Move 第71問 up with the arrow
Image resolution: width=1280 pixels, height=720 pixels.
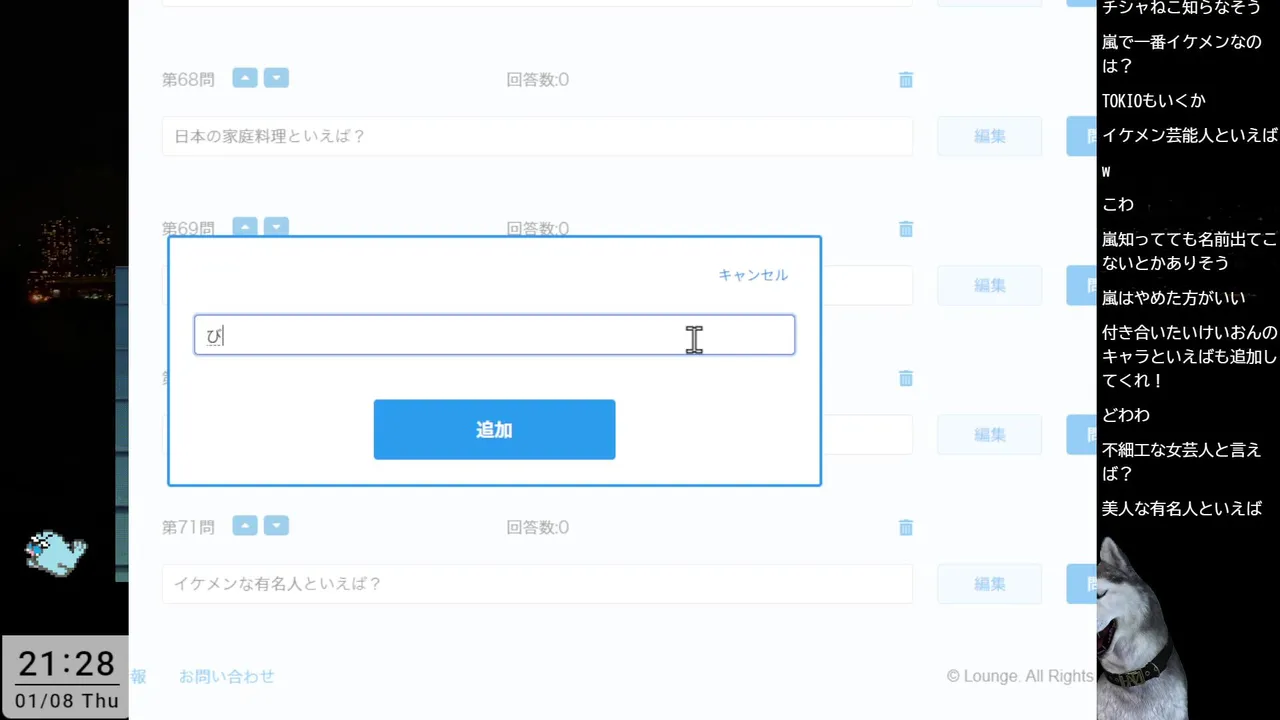245,525
